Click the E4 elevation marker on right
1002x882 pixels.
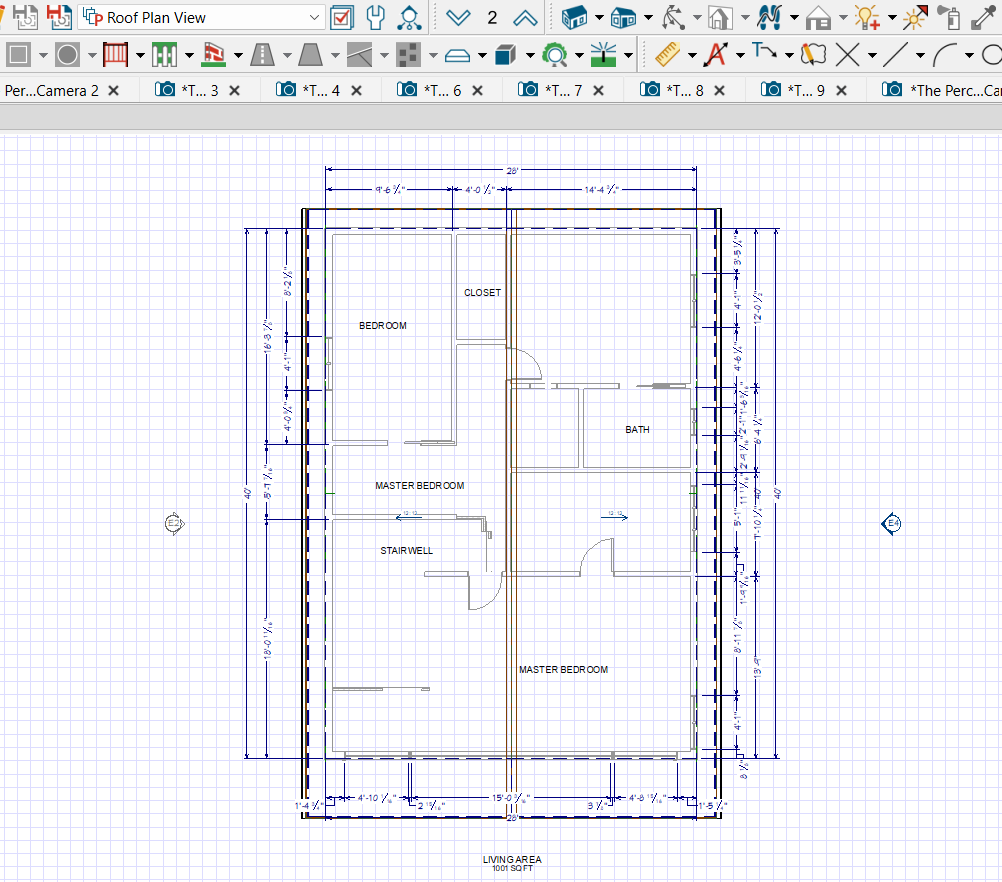coord(891,523)
